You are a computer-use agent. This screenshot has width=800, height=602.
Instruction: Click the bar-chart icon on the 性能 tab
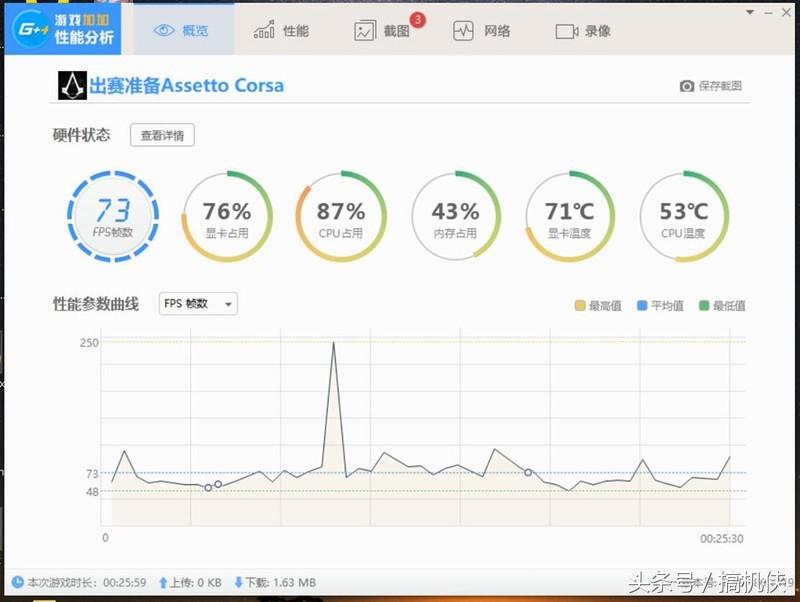coord(262,29)
